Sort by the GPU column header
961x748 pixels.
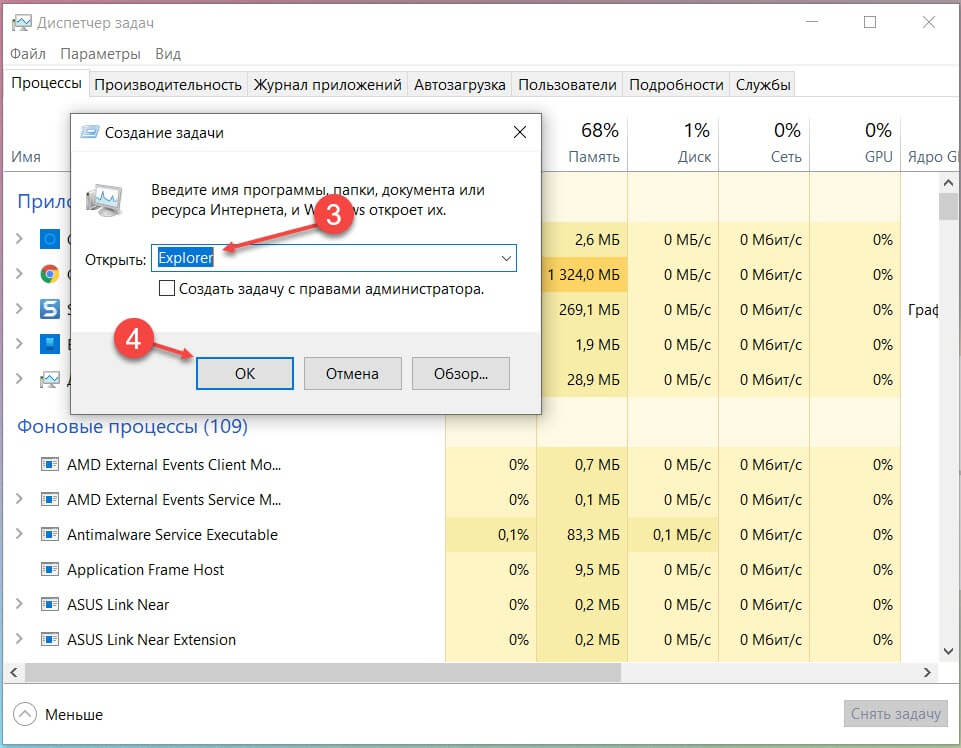855,143
